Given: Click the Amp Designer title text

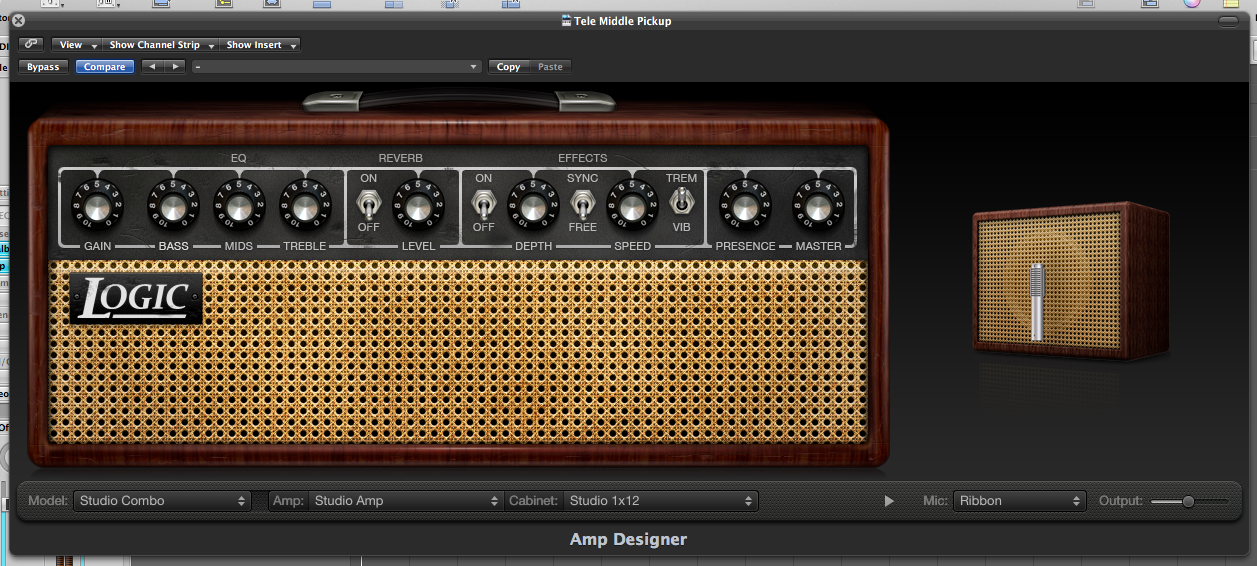Looking at the screenshot, I should click(628, 539).
